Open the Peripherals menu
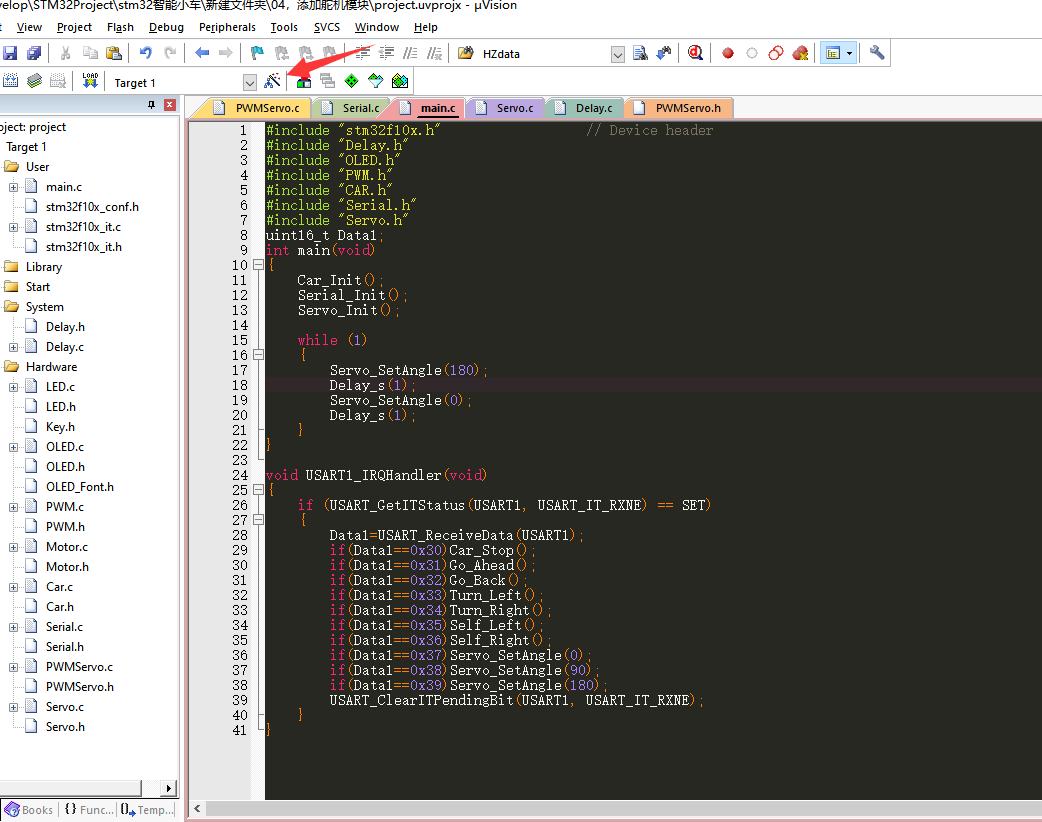 pos(227,27)
